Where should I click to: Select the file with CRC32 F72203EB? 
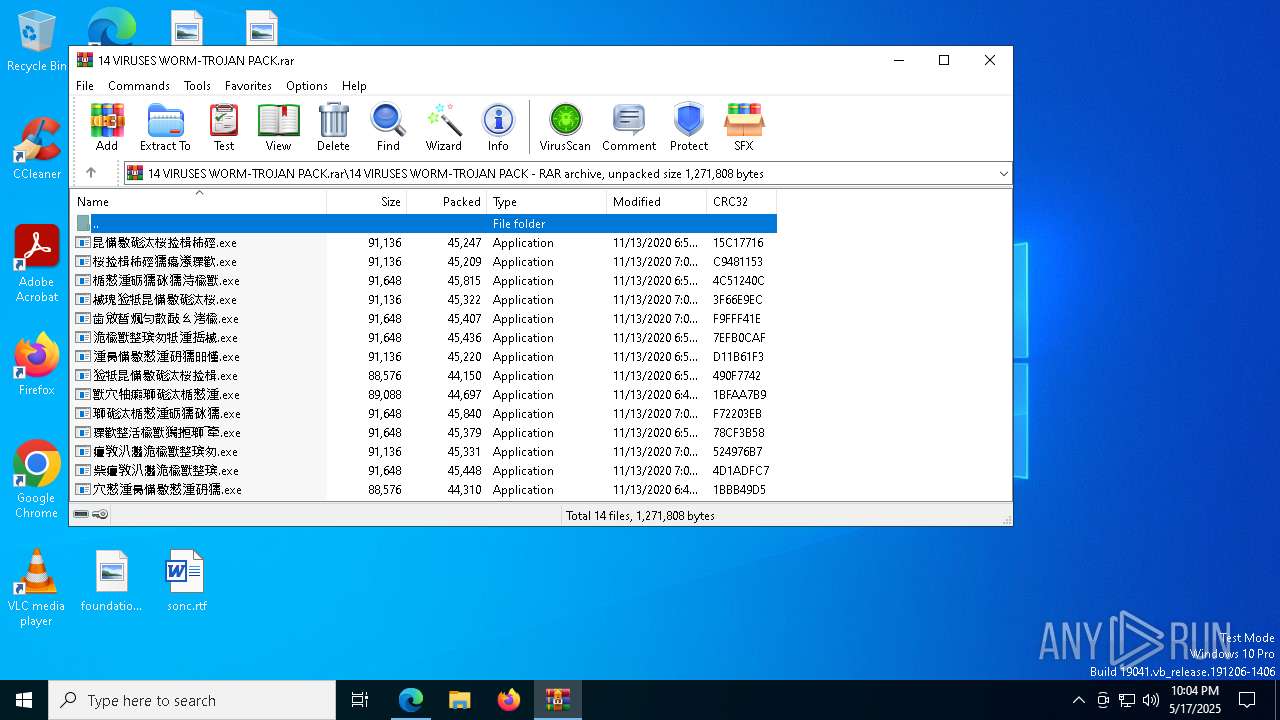pos(424,414)
